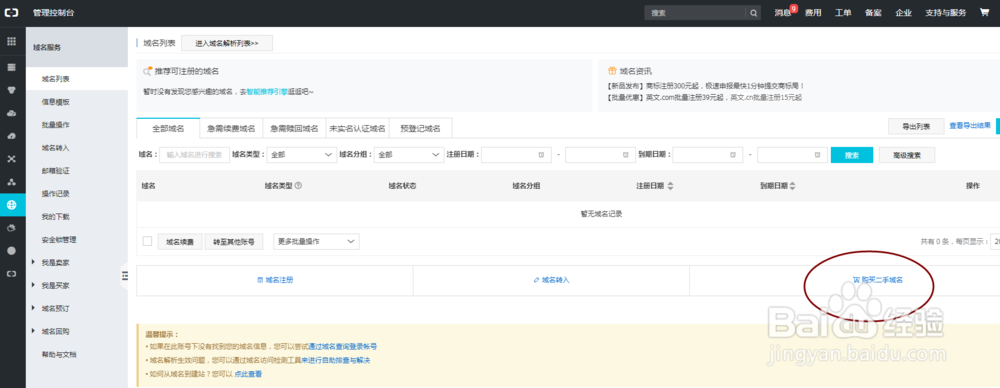Image resolution: width=1000 pixels, height=388 pixels.
Task: Click the 导出列表 button
Action: pos(916,126)
